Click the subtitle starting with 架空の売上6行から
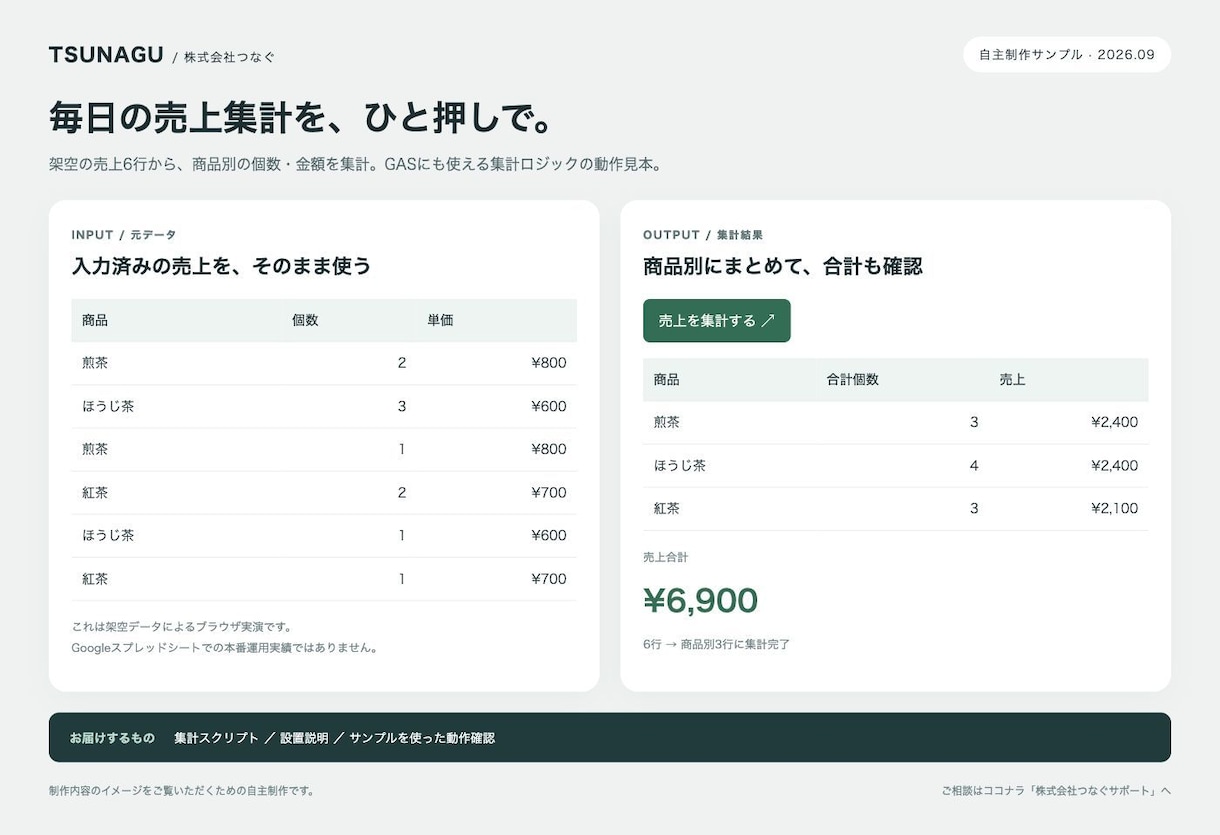This screenshot has width=1220, height=835. [x=355, y=164]
